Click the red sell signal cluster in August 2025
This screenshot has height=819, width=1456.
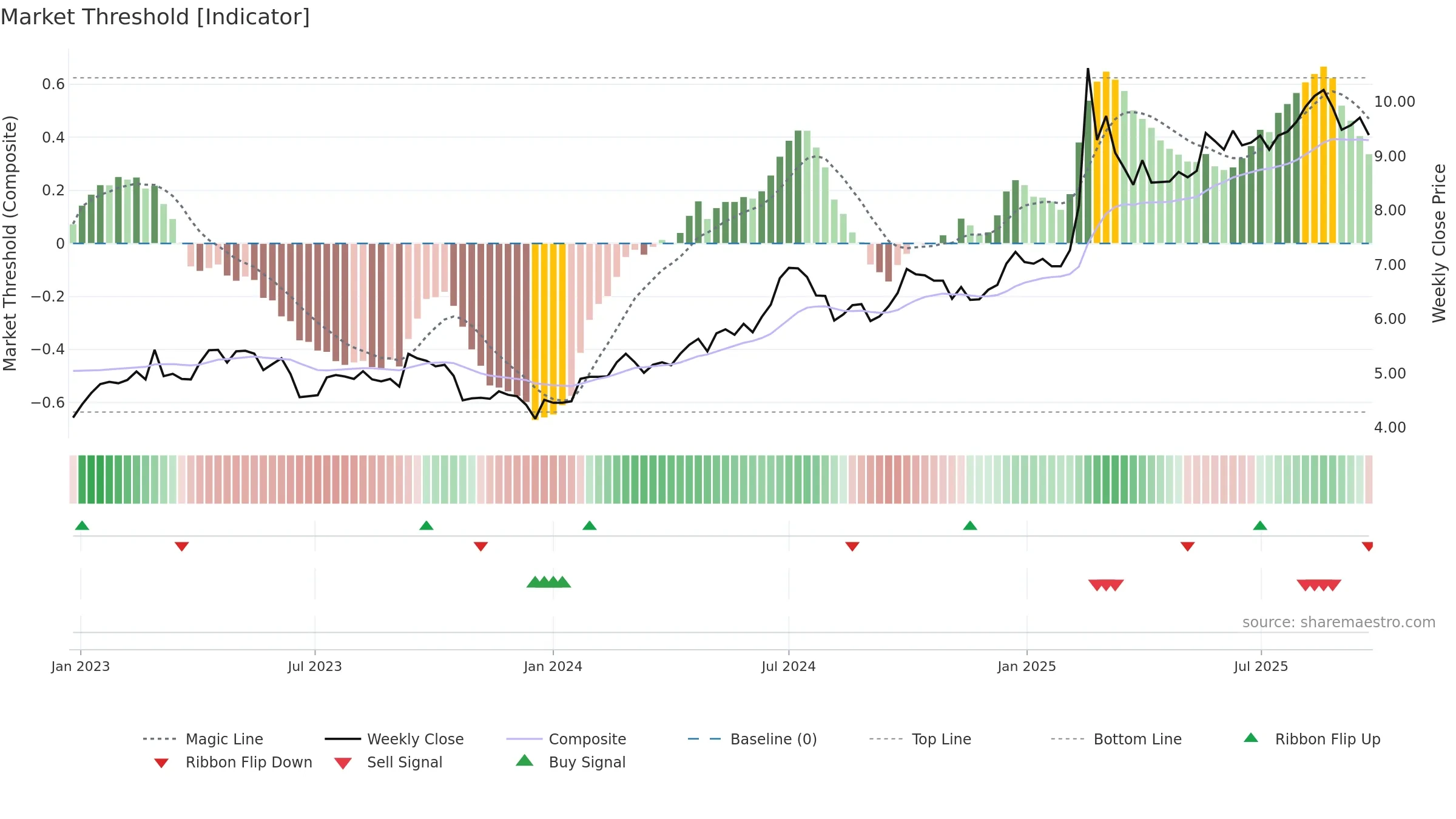pyautogui.click(x=1319, y=585)
